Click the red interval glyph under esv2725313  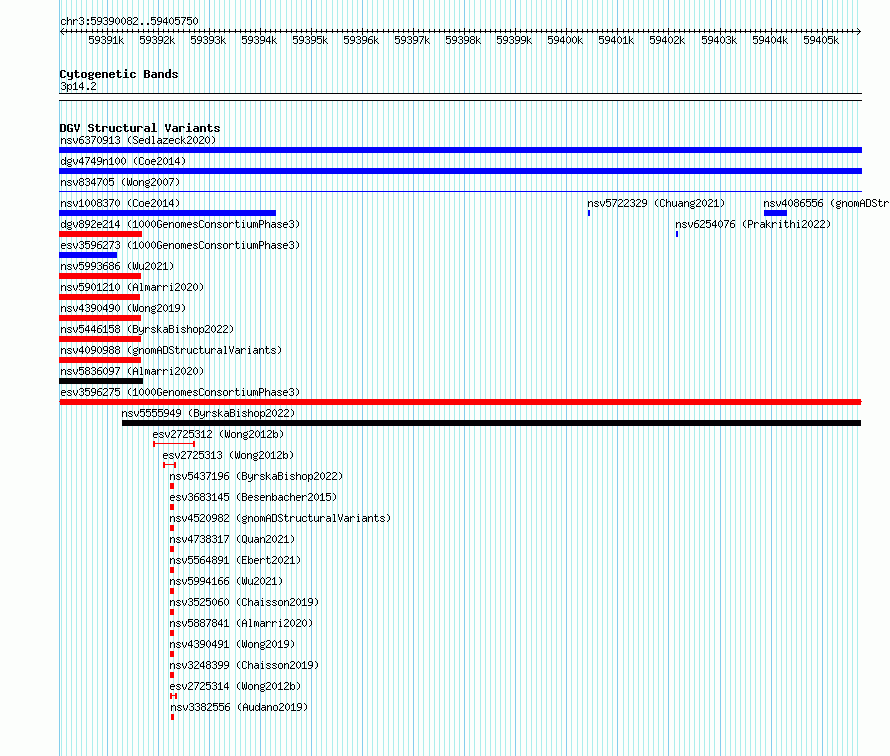click(170, 465)
